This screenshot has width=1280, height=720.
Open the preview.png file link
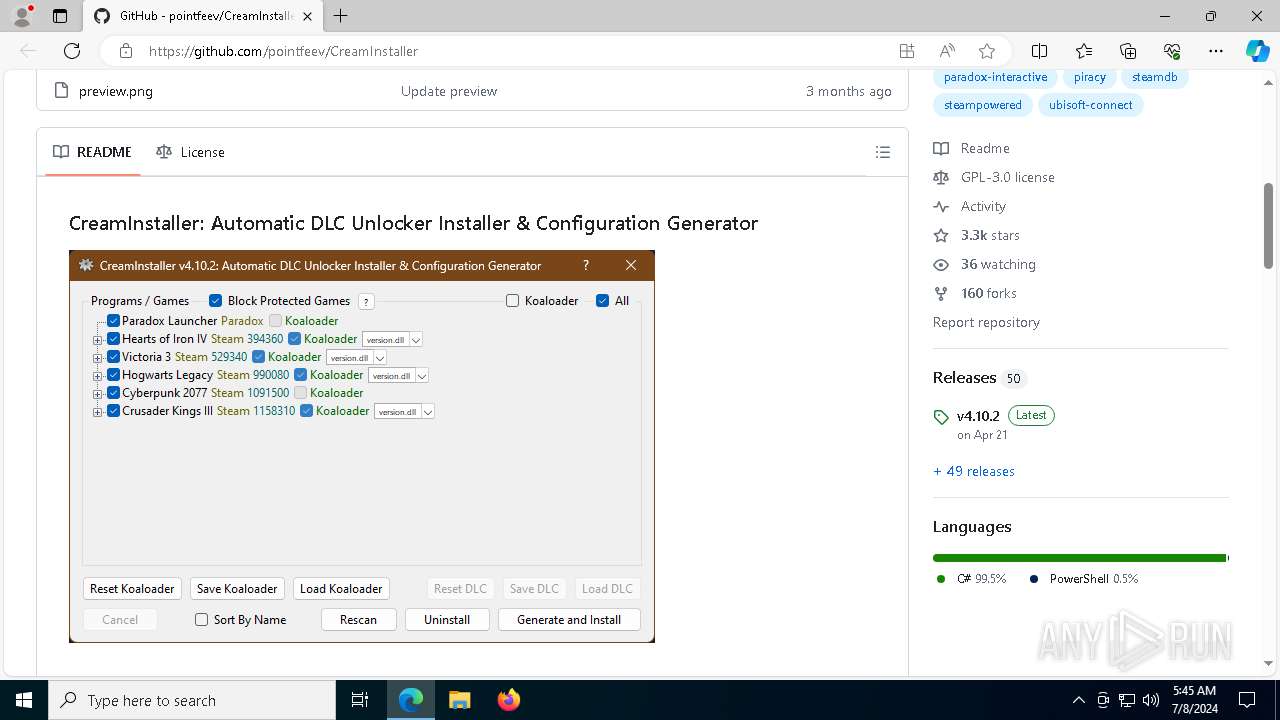pos(116,91)
